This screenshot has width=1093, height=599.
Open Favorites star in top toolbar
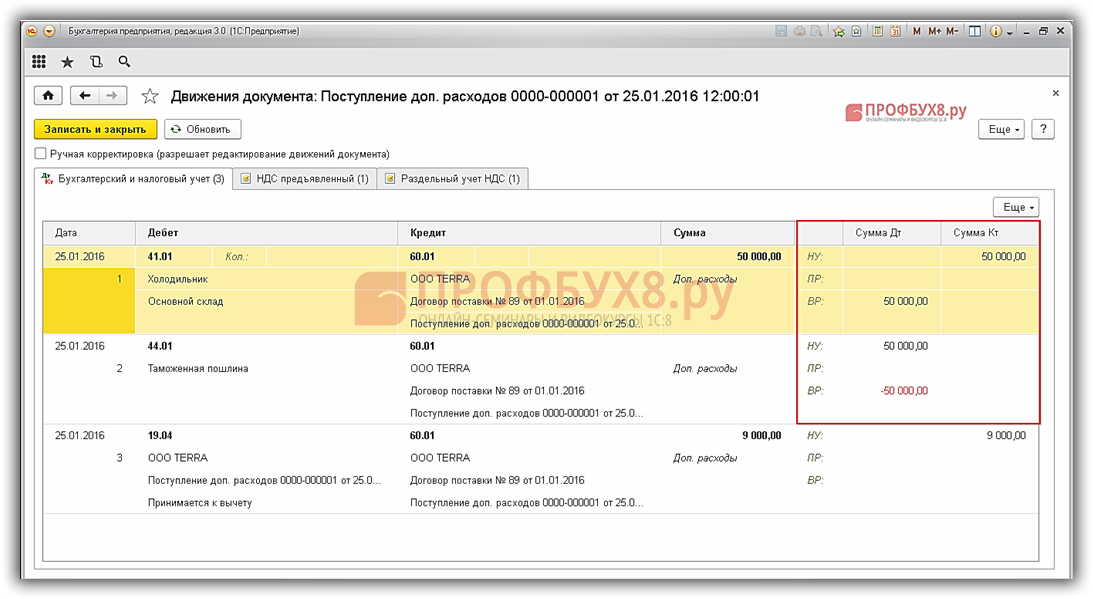(x=67, y=62)
